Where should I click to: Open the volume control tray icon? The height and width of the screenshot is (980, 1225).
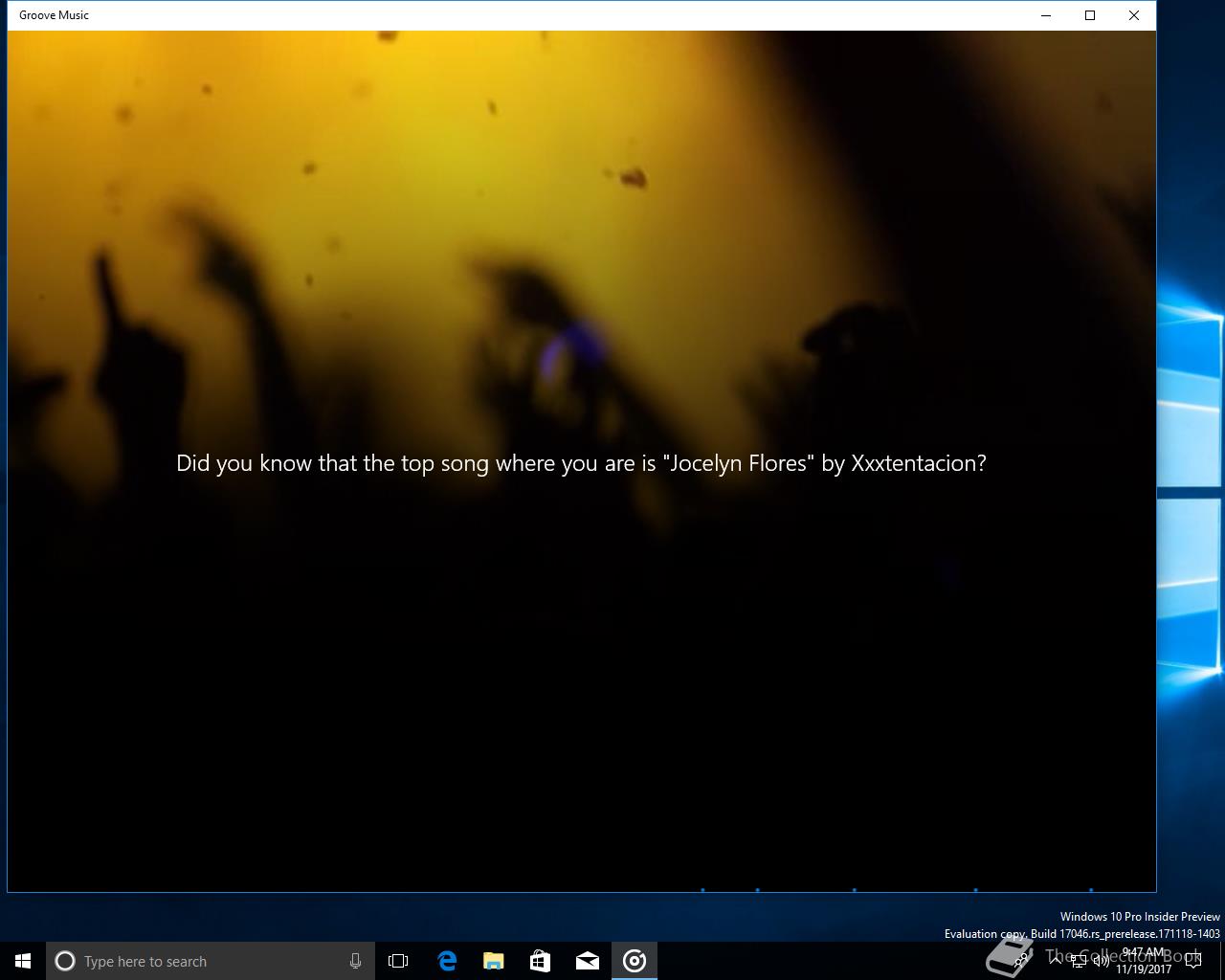[x=1101, y=961]
